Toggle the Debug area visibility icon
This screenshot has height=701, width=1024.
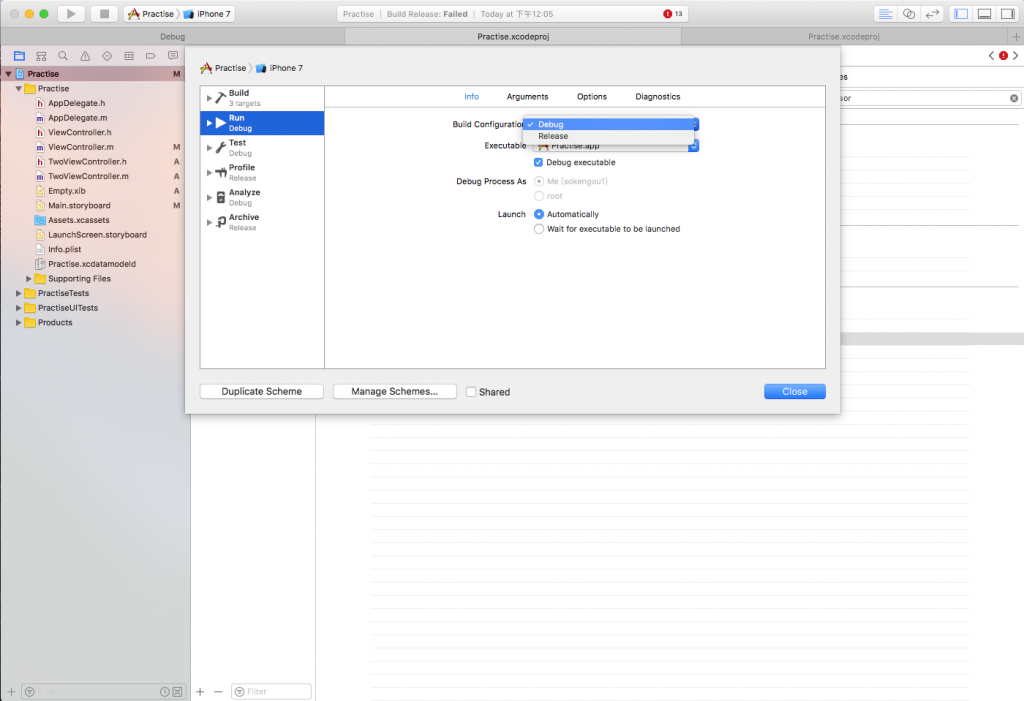985,14
